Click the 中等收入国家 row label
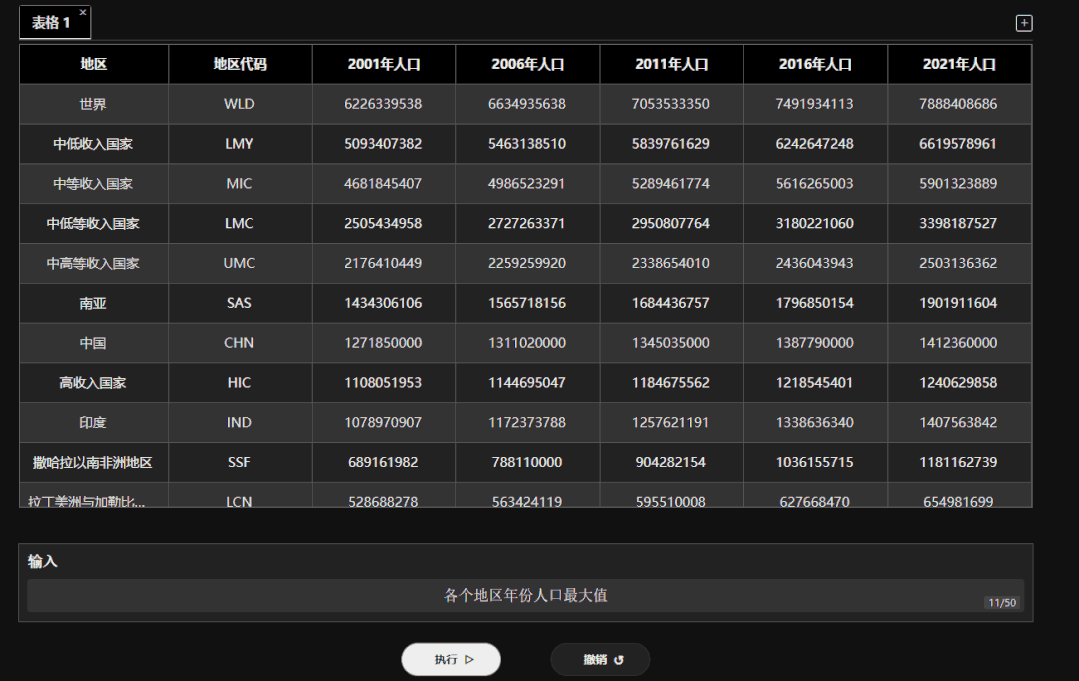Image resolution: width=1079 pixels, height=681 pixels. tap(94, 184)
